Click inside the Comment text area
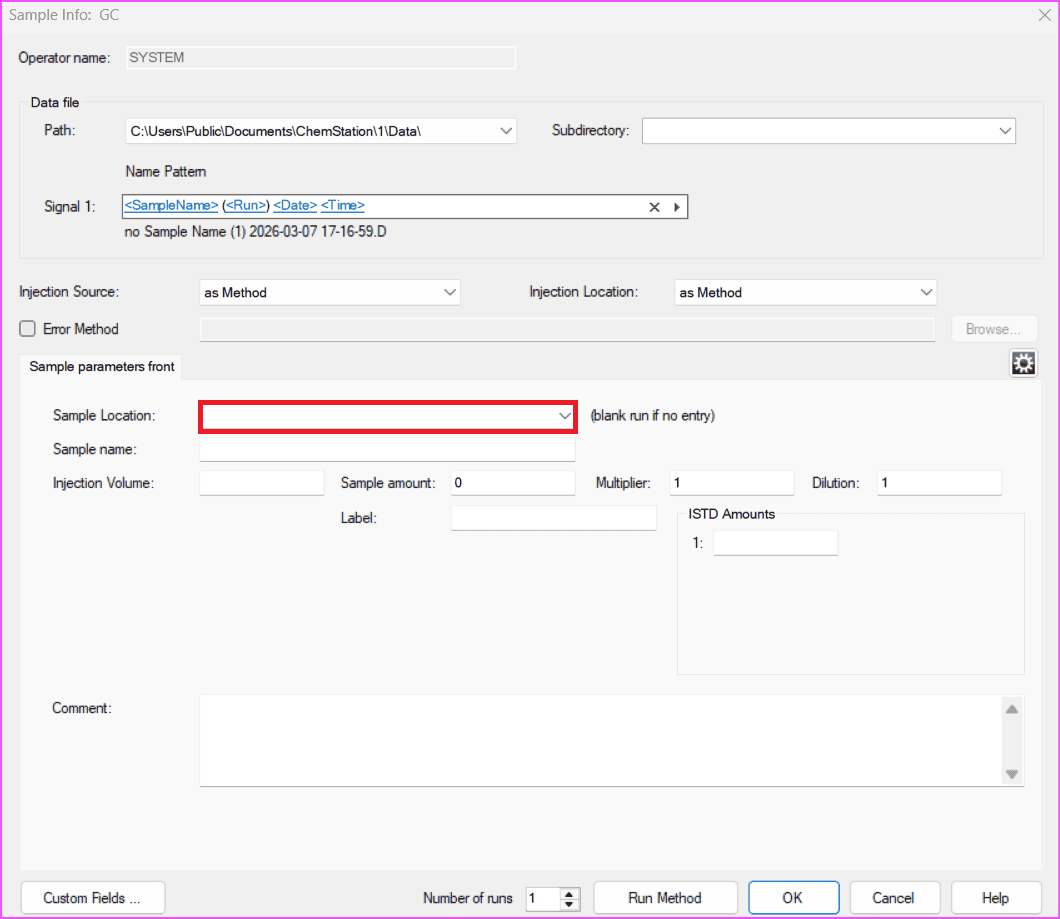Viewport: 1060px width, 919px height. [x=600, y=740]
